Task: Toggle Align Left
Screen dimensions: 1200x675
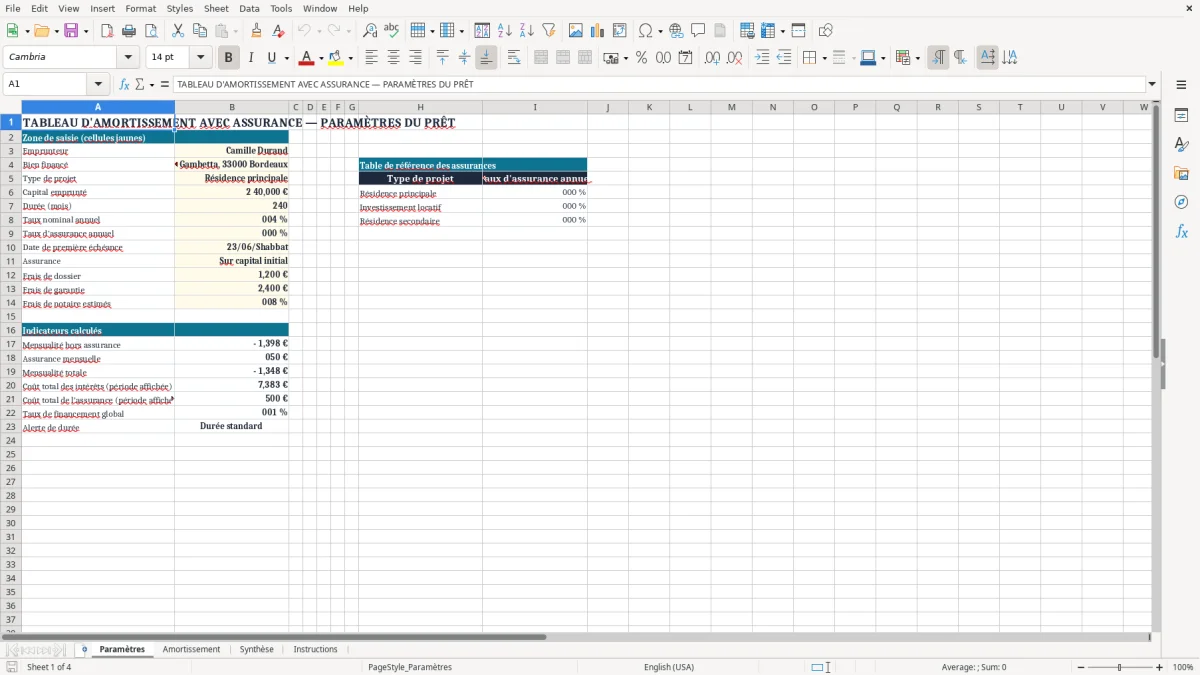Action: point(372,58)
